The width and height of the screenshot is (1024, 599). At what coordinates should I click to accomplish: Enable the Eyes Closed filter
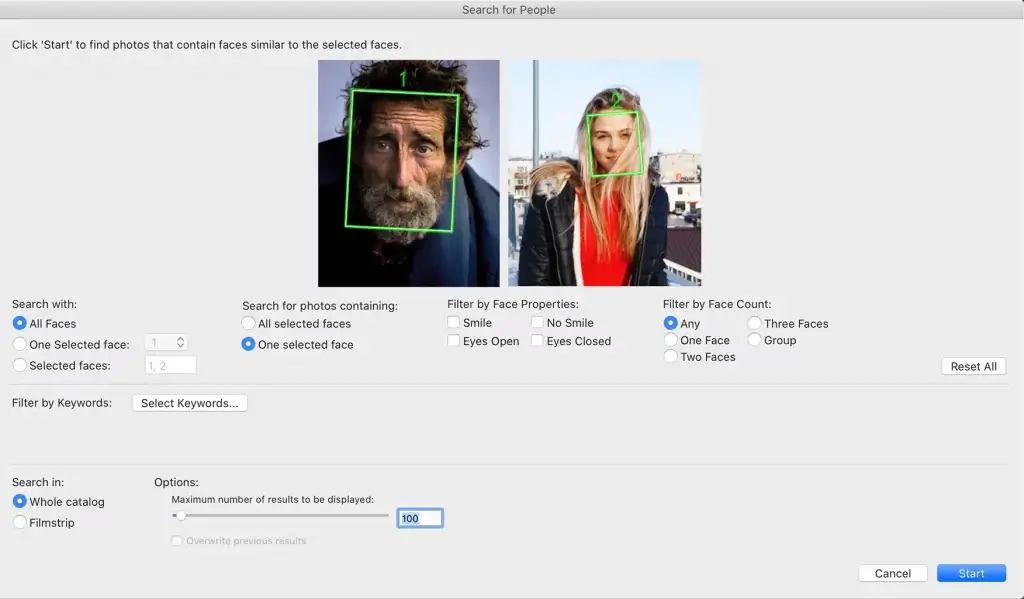(x=538, y=341)
